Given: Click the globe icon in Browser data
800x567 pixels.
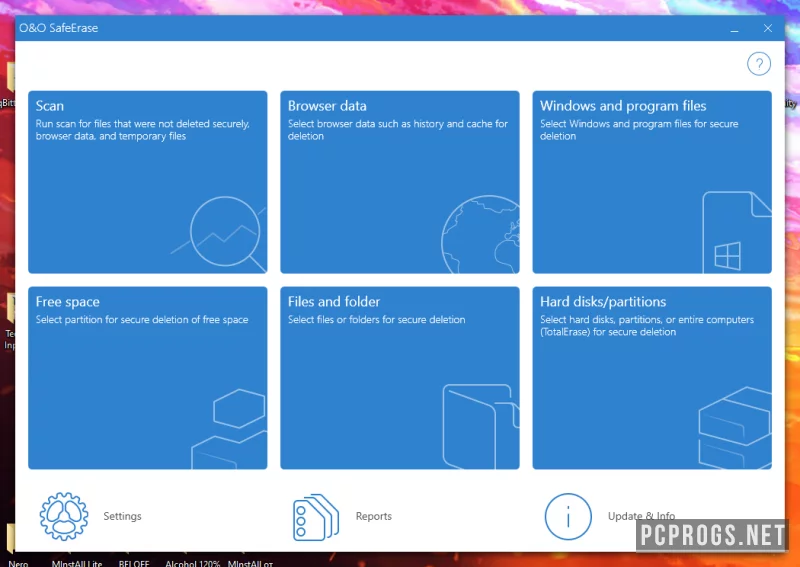Looking at the screenshot, I should [x=480, y=234].
